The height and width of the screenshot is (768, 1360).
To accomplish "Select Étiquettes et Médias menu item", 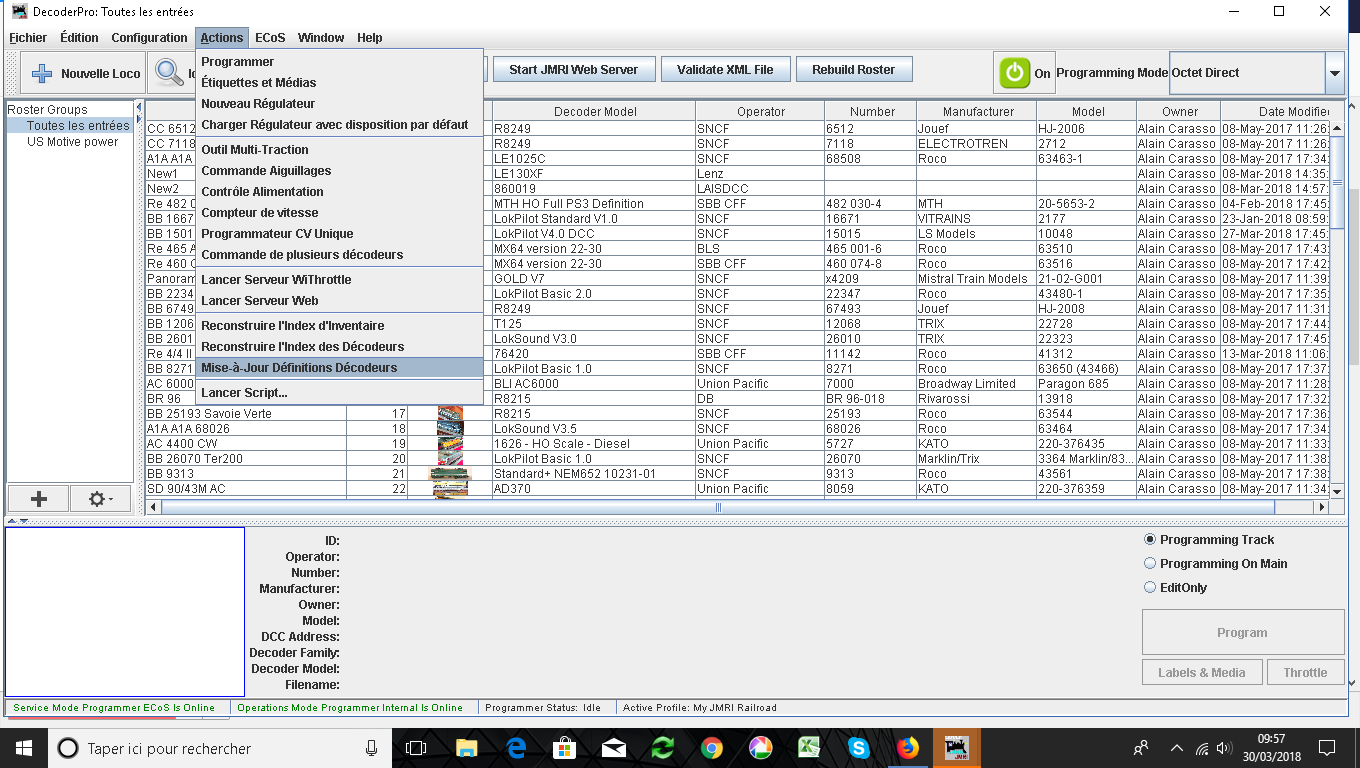I will coord(340,83).
